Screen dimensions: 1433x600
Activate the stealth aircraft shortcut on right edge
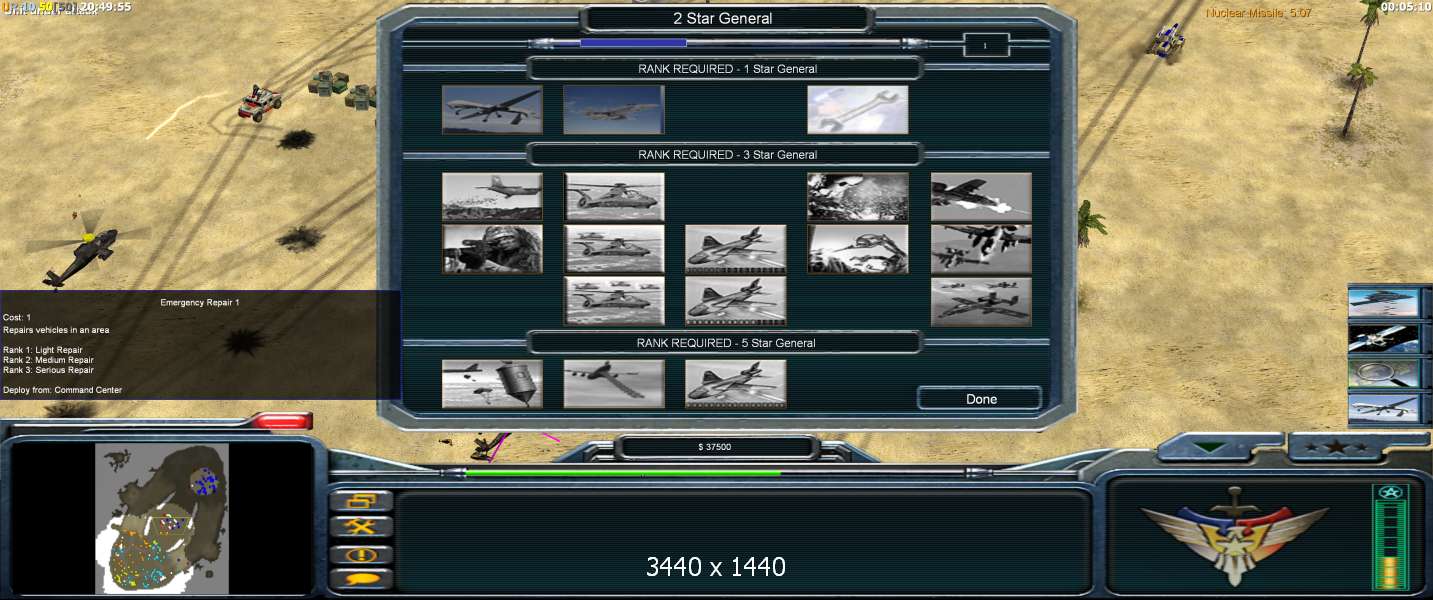pos(1384,303)
